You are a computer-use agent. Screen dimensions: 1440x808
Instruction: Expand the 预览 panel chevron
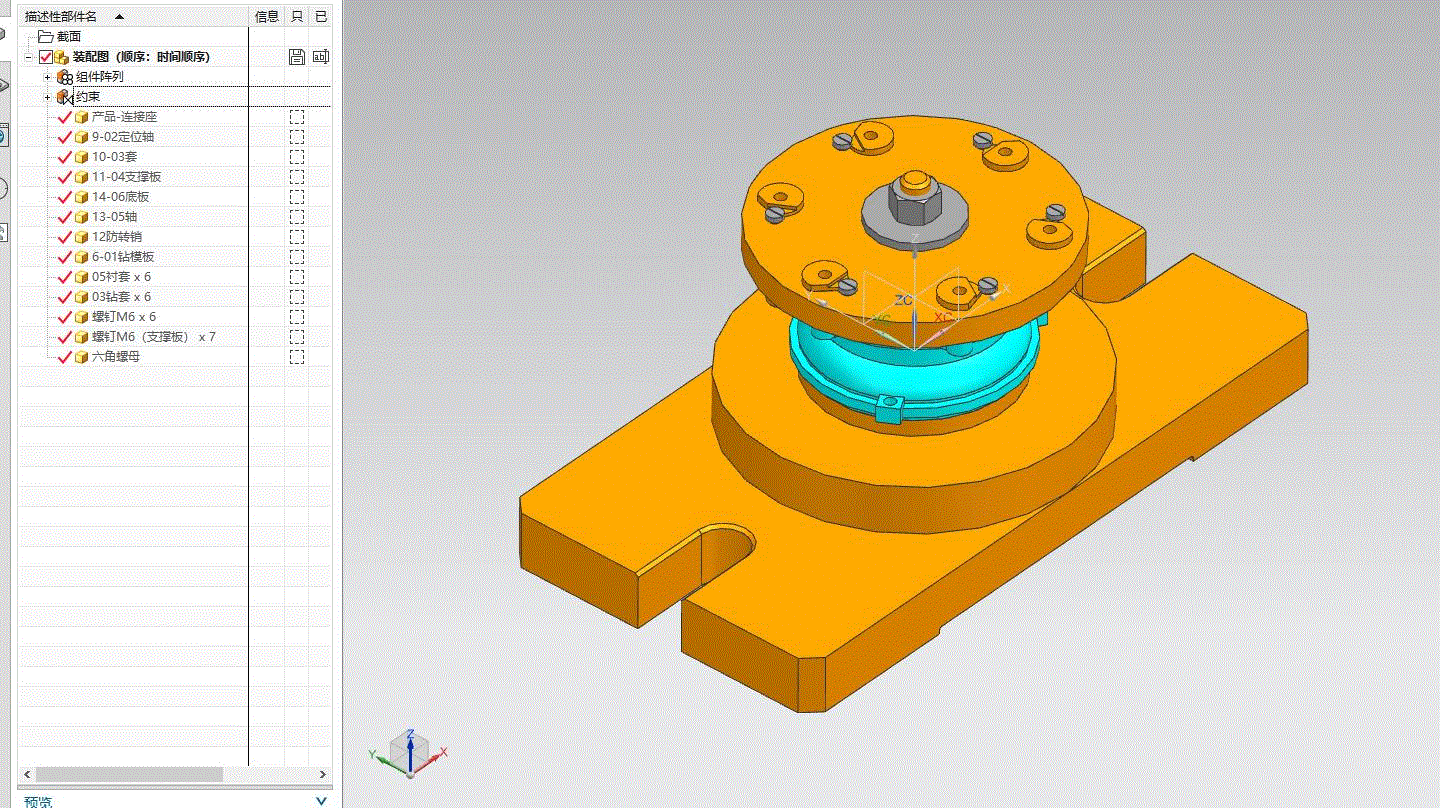click(x=321, y=801)
